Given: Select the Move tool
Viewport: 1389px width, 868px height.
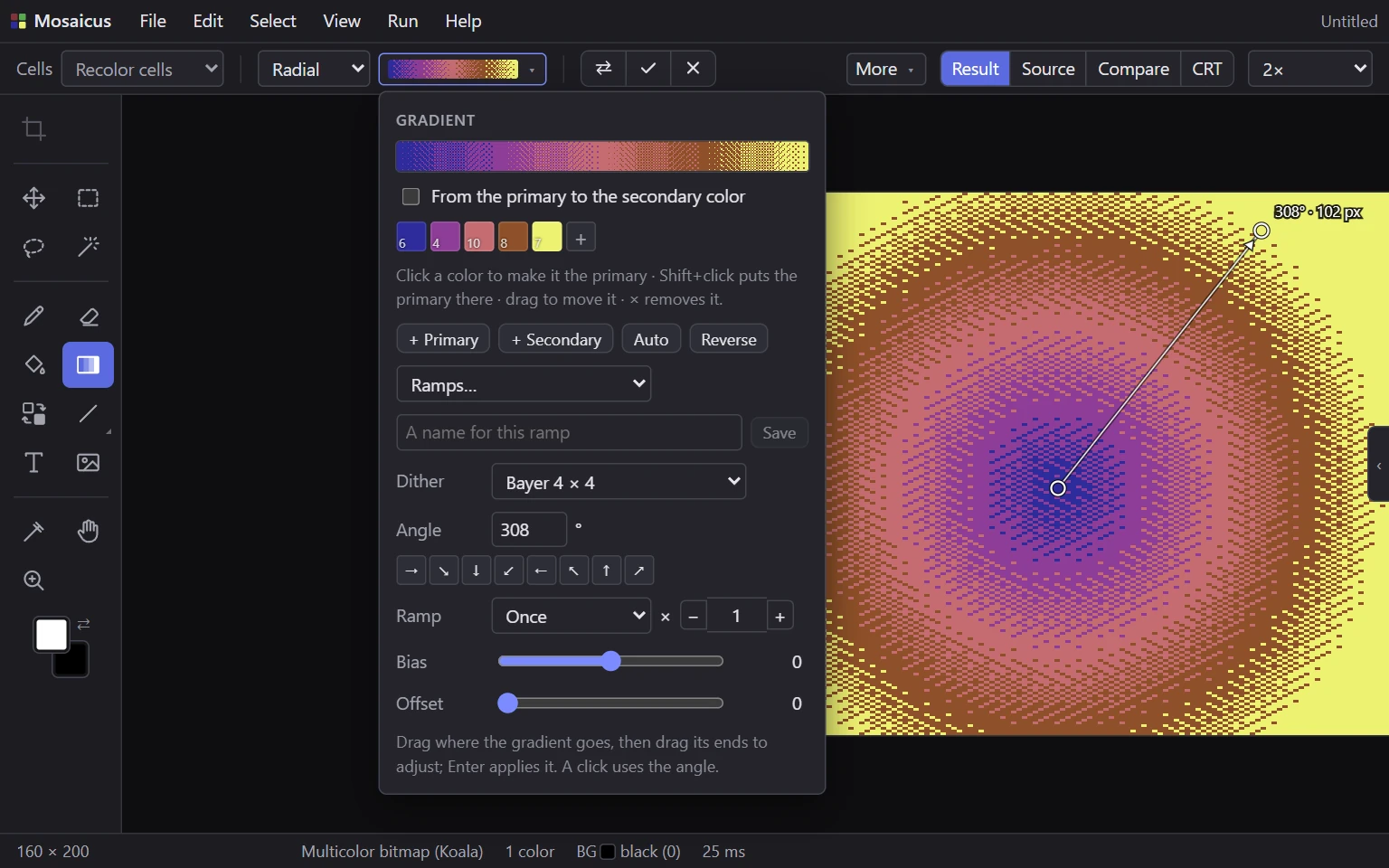Looking at the screenshot, I should tap(33, 198).
